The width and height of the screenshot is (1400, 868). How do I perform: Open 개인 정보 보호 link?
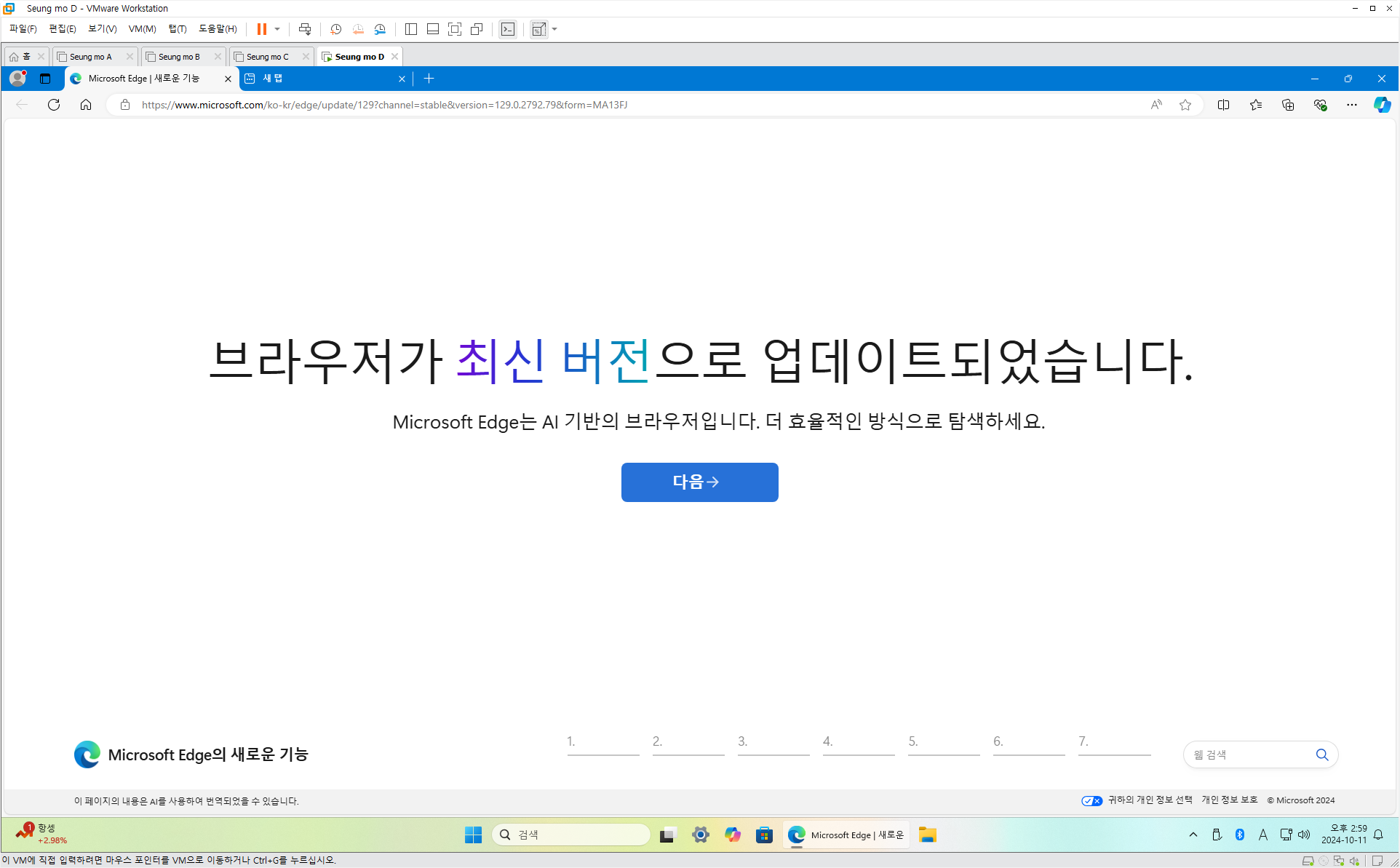(1229, 800)
